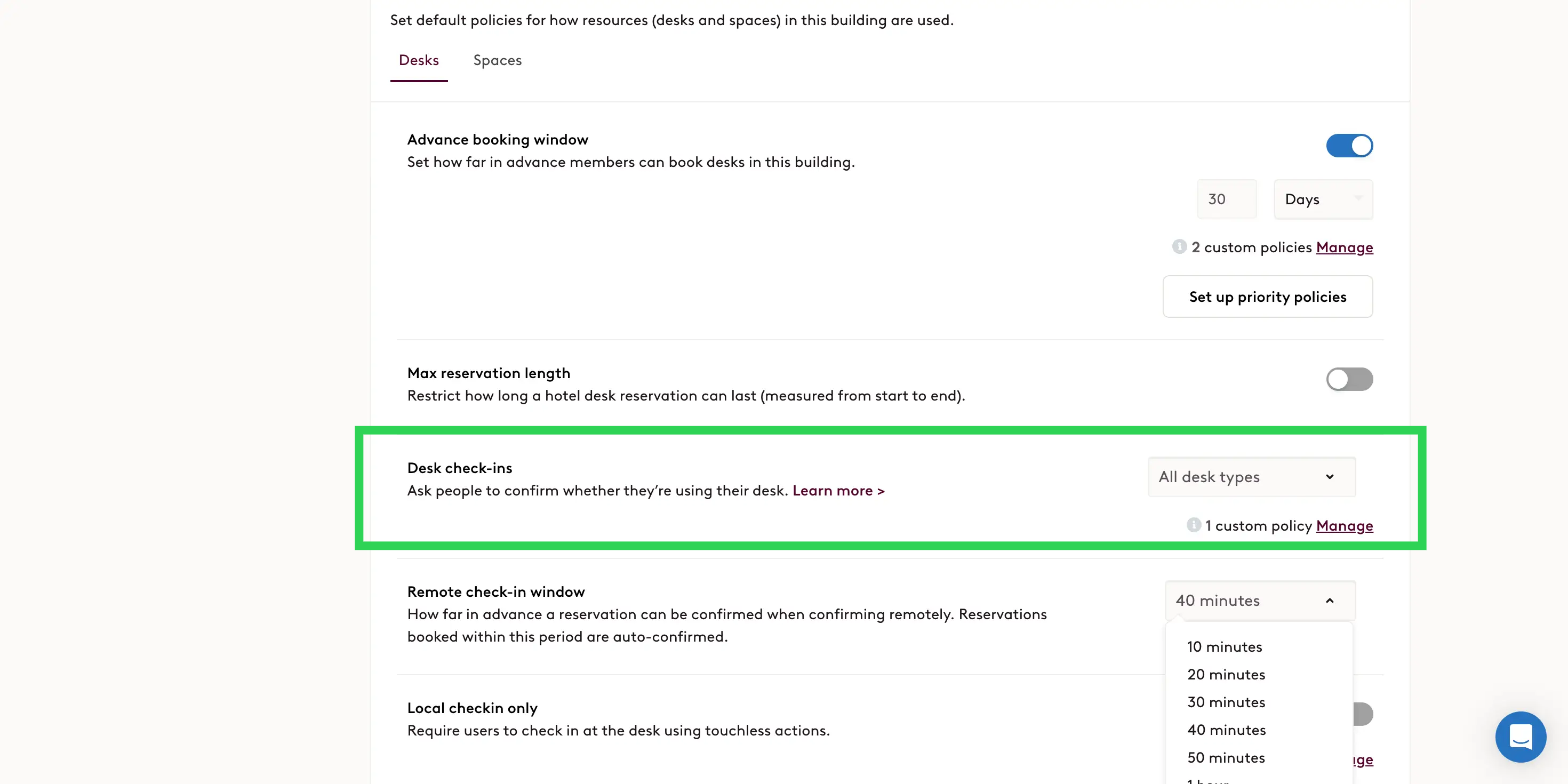Screen dimensions: 1568x784
Task: Manage the 2 custom booking policies
Action: [x=1344, y=247]
